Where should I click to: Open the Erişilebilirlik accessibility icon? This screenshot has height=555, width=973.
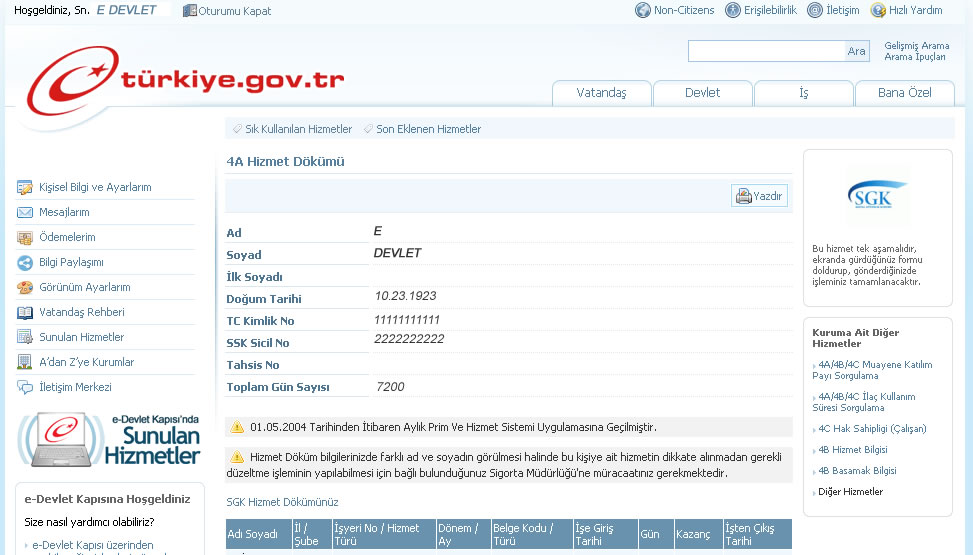coord(733,10)
